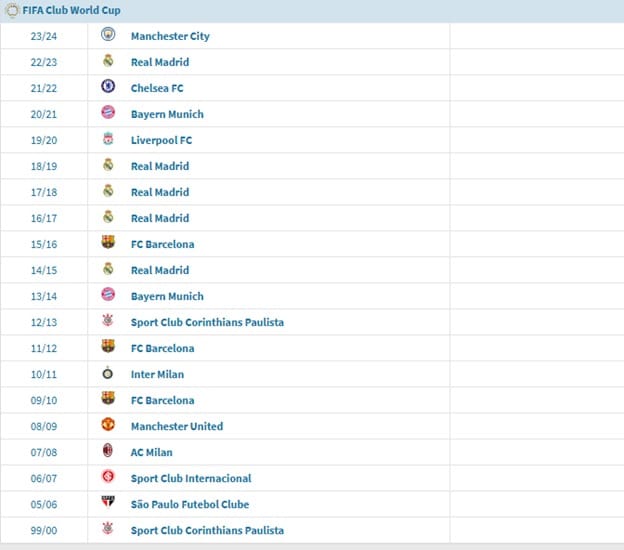Open São Paulo Futebol Clube link
The height and width of the screenshot is (550, 624).
coord(190,504)
